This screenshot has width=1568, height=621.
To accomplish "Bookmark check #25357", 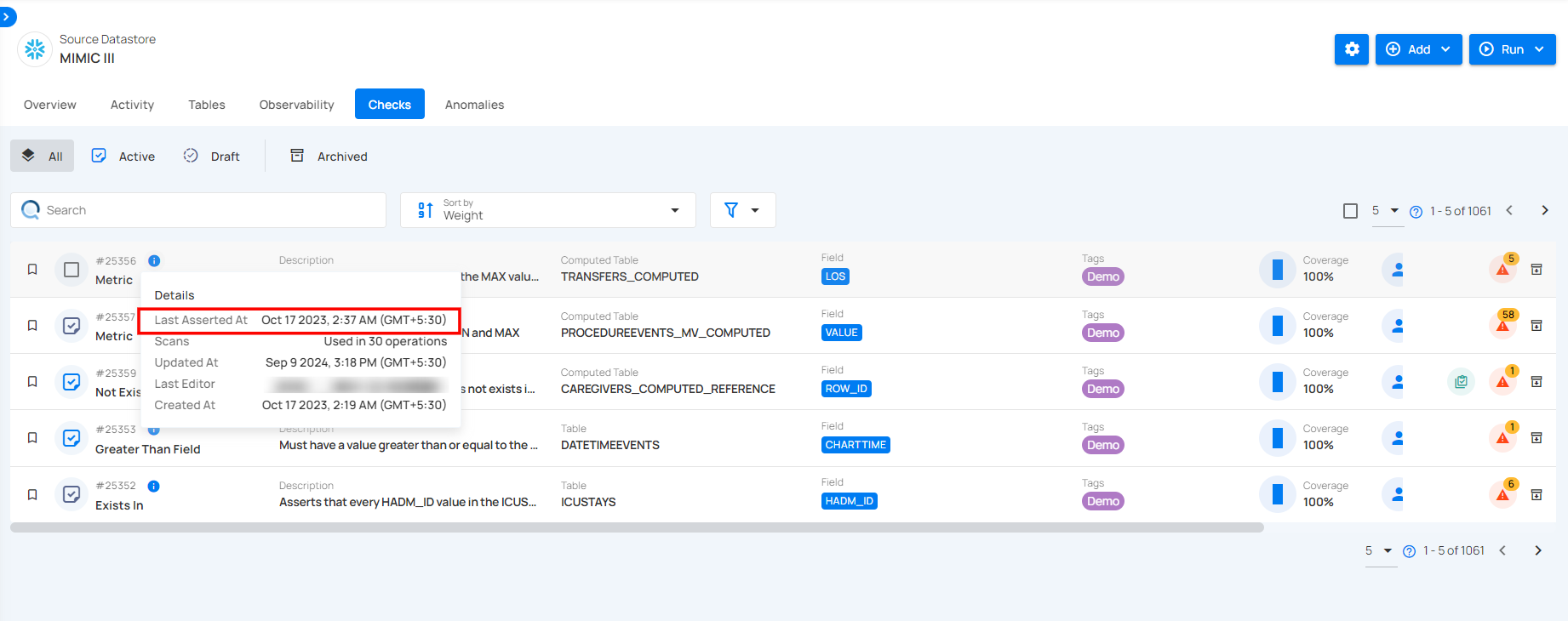I will [x=32, y=326].
